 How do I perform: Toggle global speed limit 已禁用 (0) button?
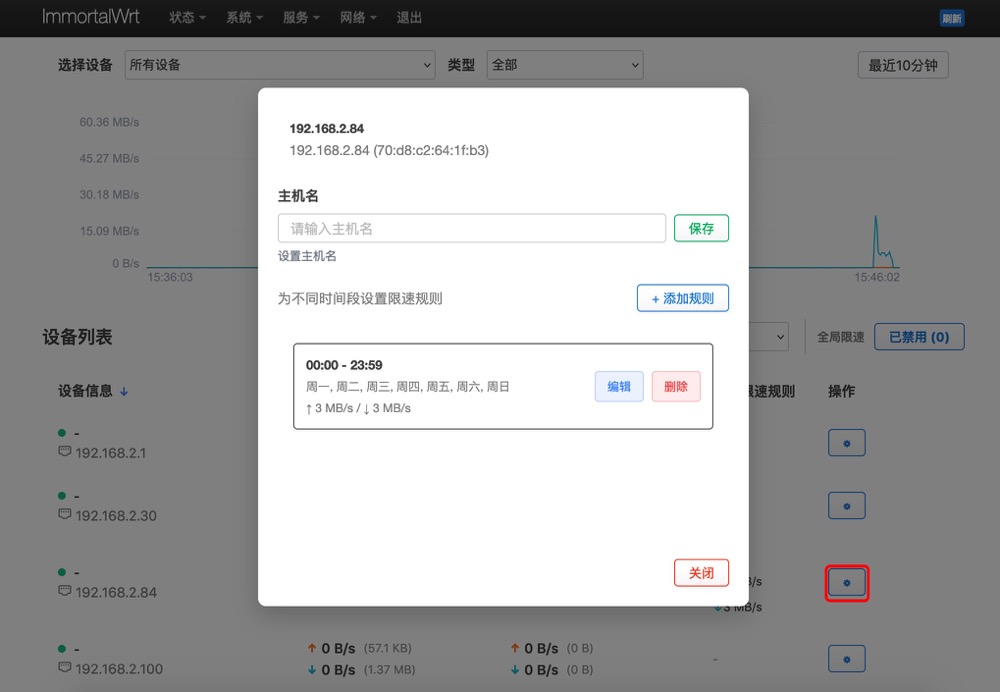(x=919, y=337)
